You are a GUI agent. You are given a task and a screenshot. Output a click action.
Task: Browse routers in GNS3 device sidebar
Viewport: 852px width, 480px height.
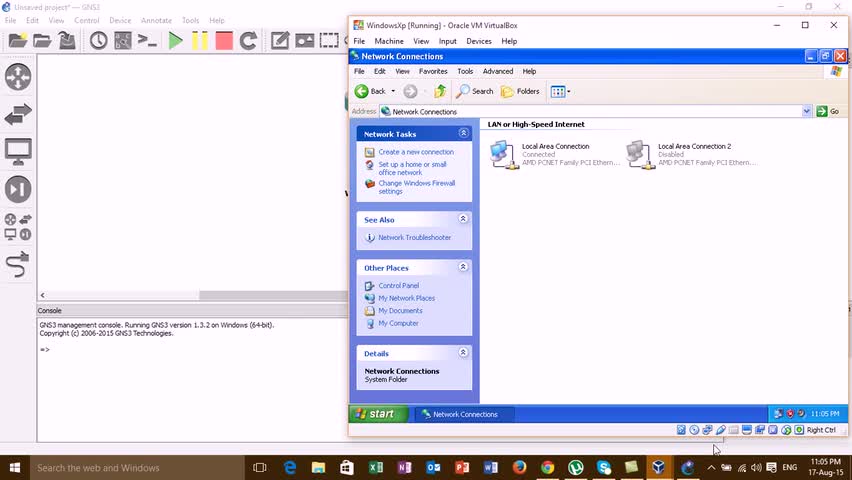click(x=18, y=77)
